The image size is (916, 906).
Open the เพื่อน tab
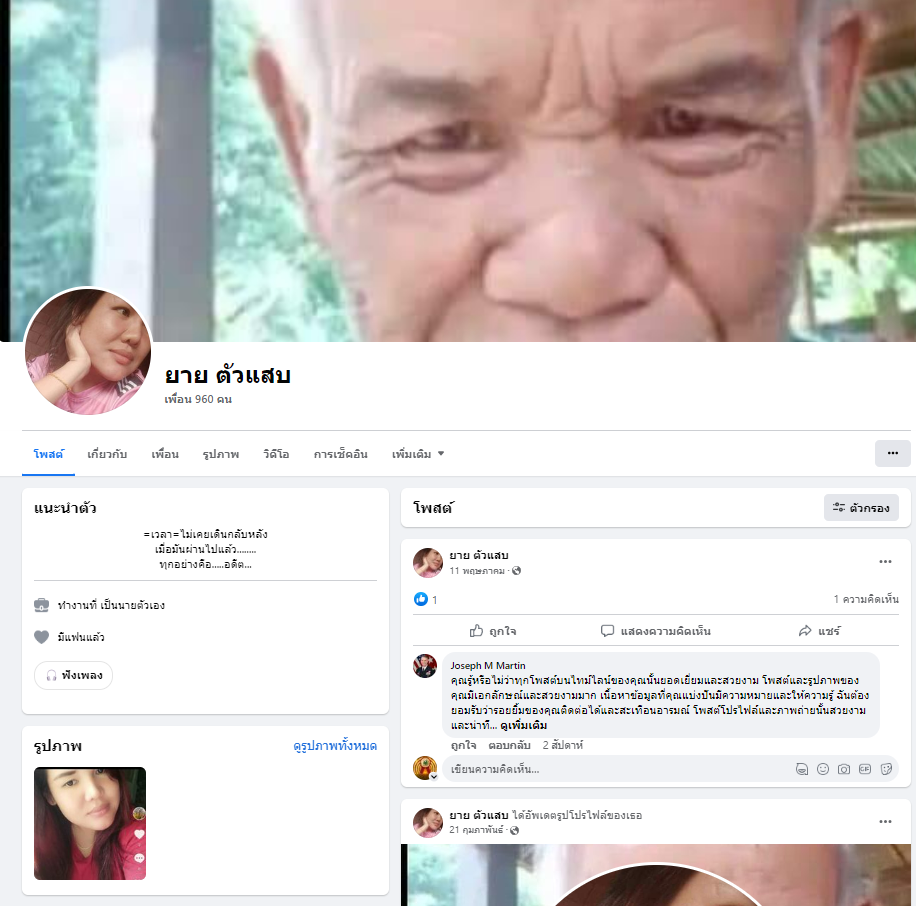tap(165, 454)
